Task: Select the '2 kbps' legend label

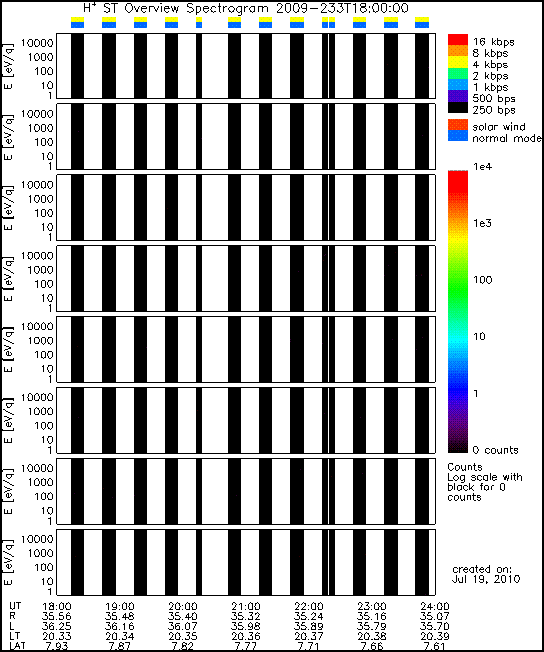Action: (491, 76)
